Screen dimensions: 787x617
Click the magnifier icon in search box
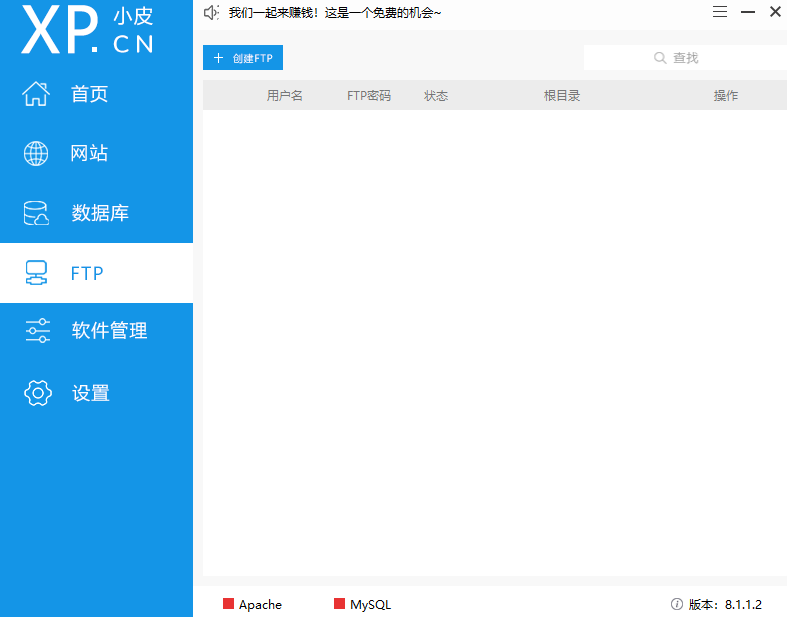tap(660, 58)
